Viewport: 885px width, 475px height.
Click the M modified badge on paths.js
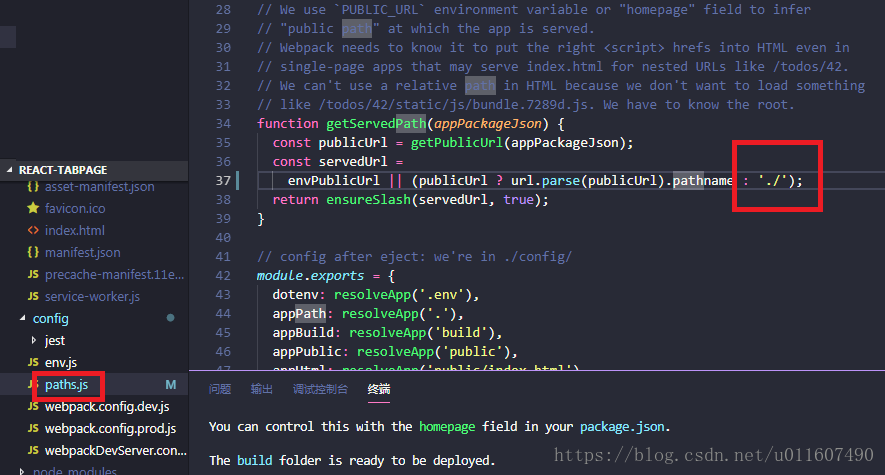pos(170,385)
